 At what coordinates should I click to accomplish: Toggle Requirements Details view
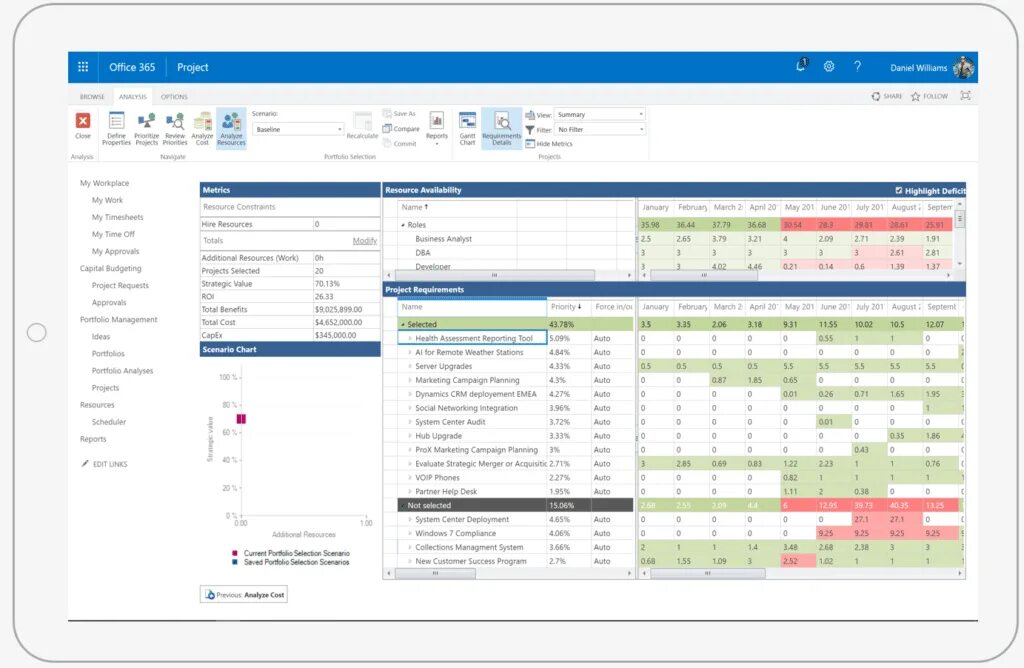point(502,128)
